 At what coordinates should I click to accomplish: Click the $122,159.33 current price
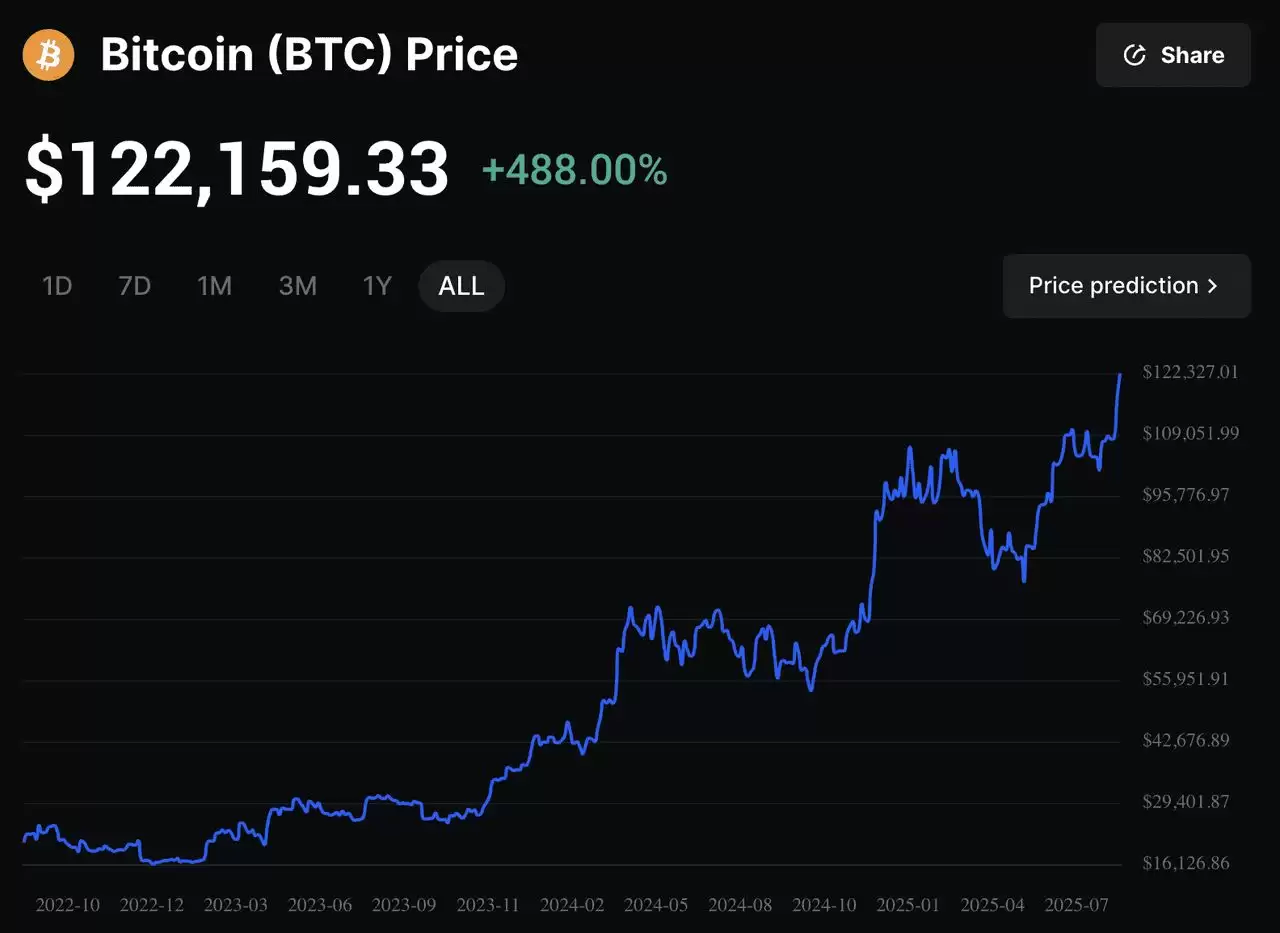(237, 169)
